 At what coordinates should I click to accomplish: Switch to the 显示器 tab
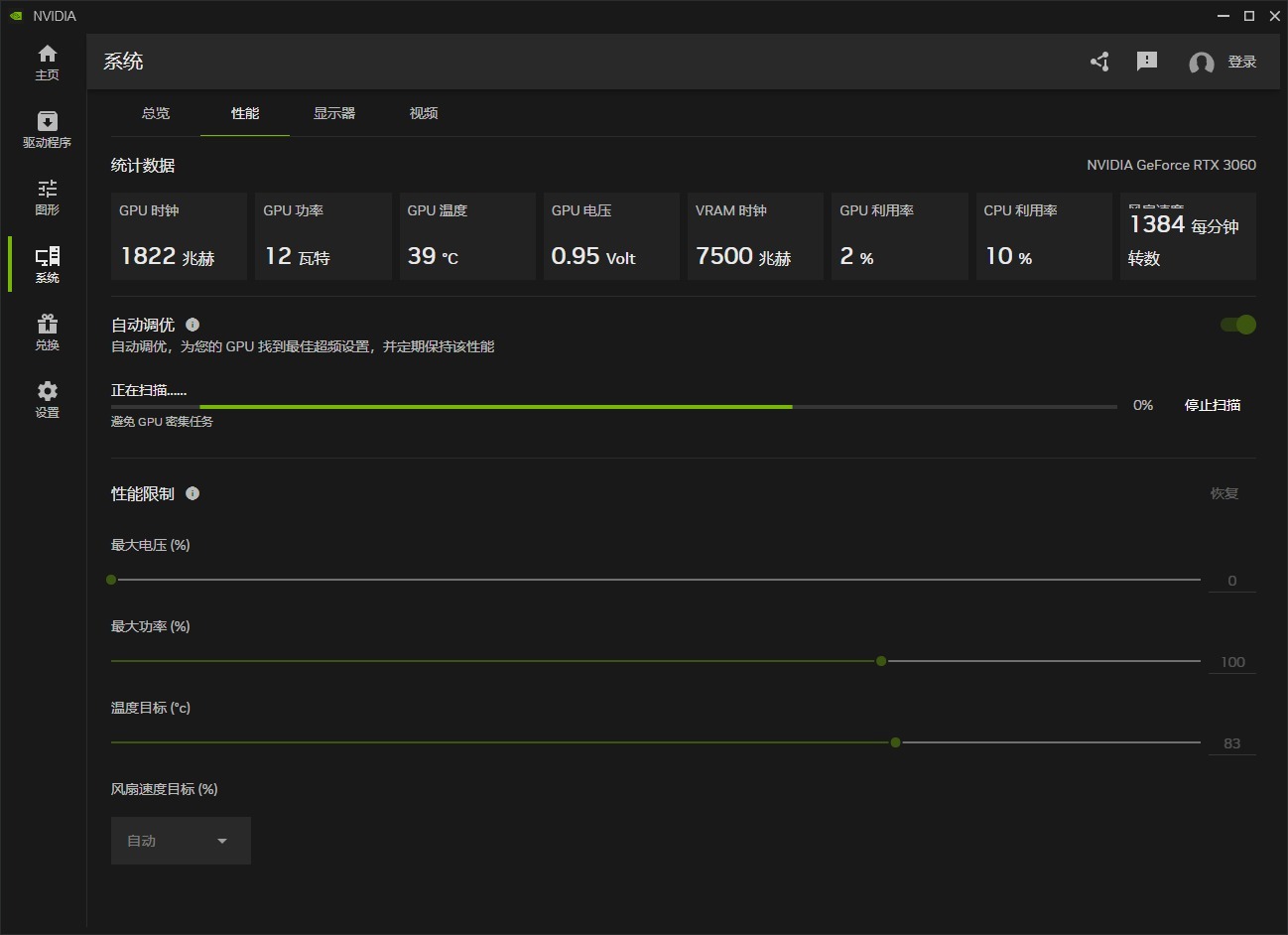(x=334, y=113)
